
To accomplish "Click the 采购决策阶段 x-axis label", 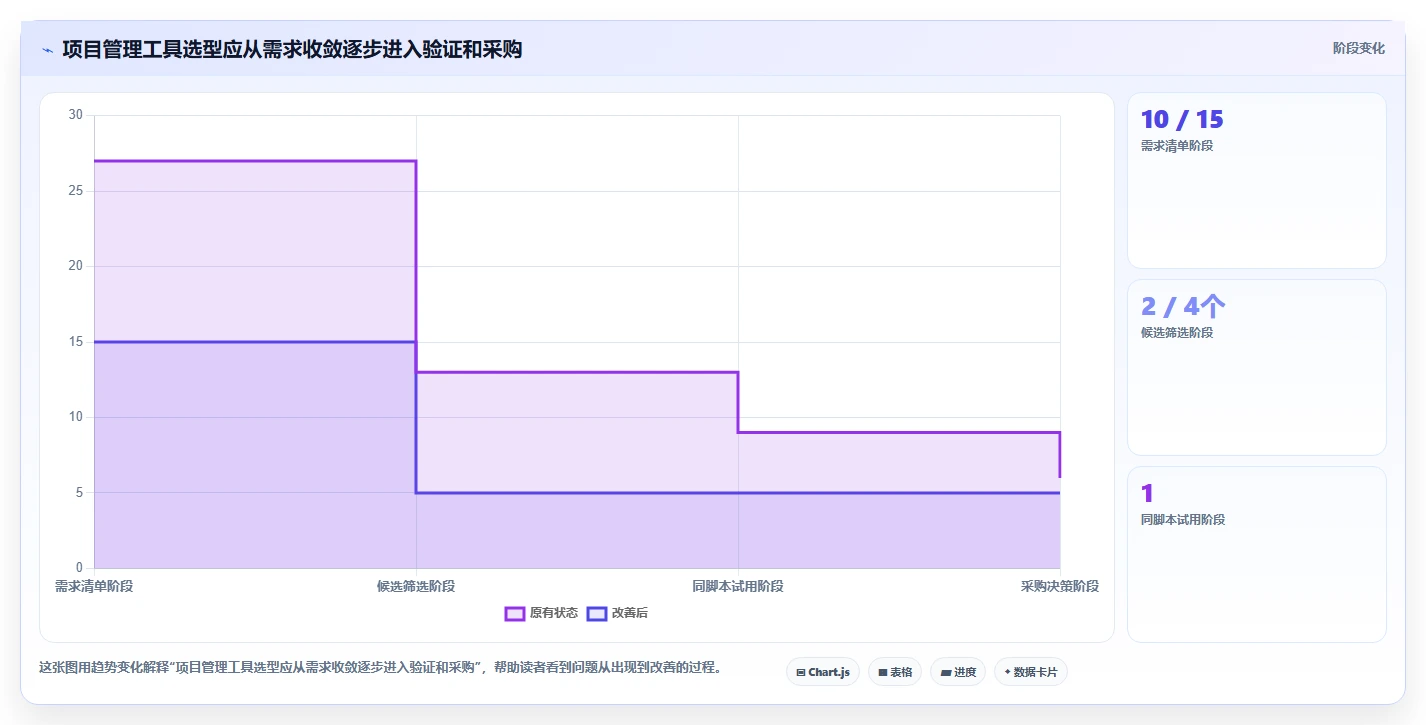I will [1060, 586].
